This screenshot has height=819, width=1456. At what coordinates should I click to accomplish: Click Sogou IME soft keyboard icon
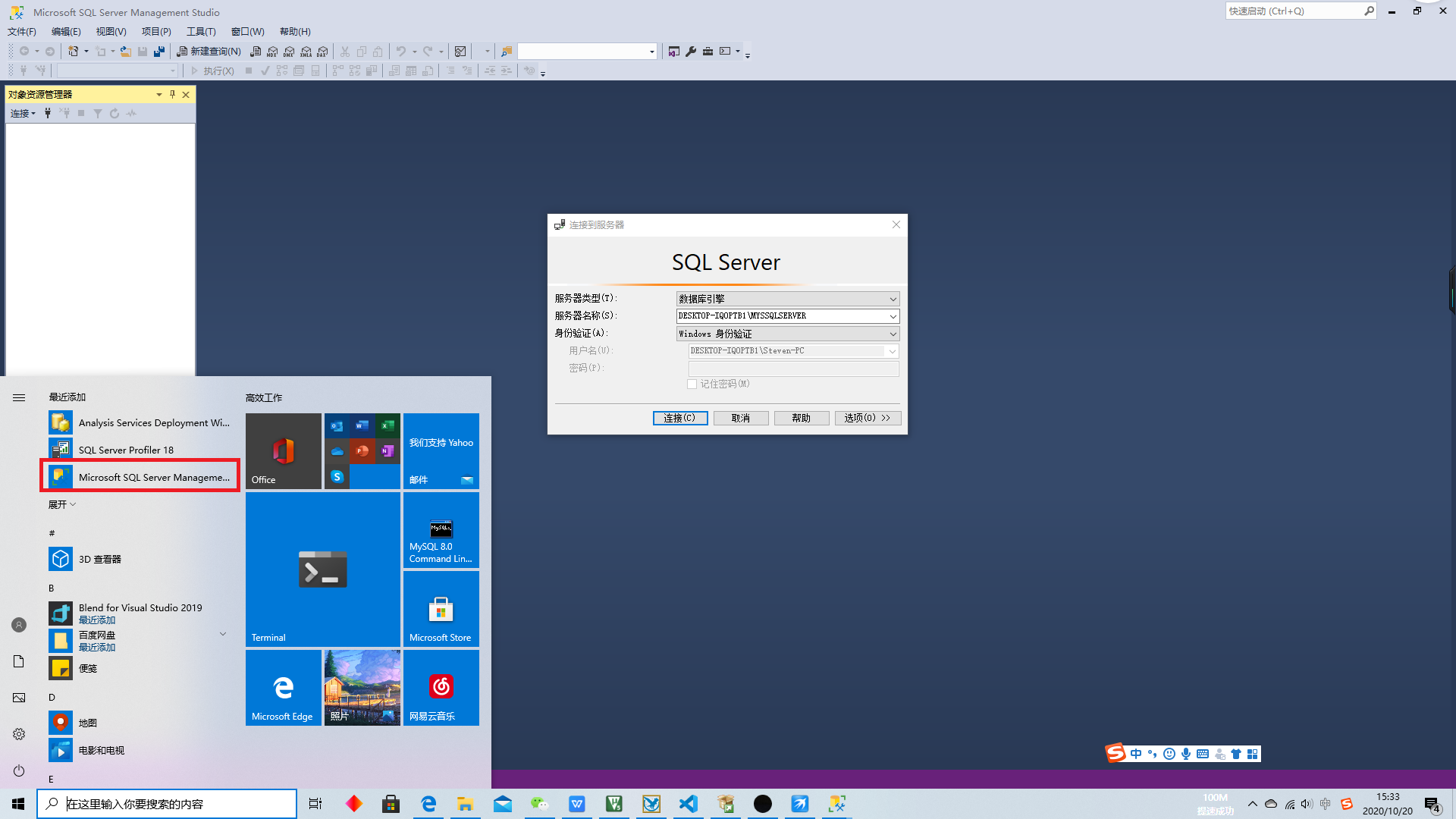tap(1203, 754)
